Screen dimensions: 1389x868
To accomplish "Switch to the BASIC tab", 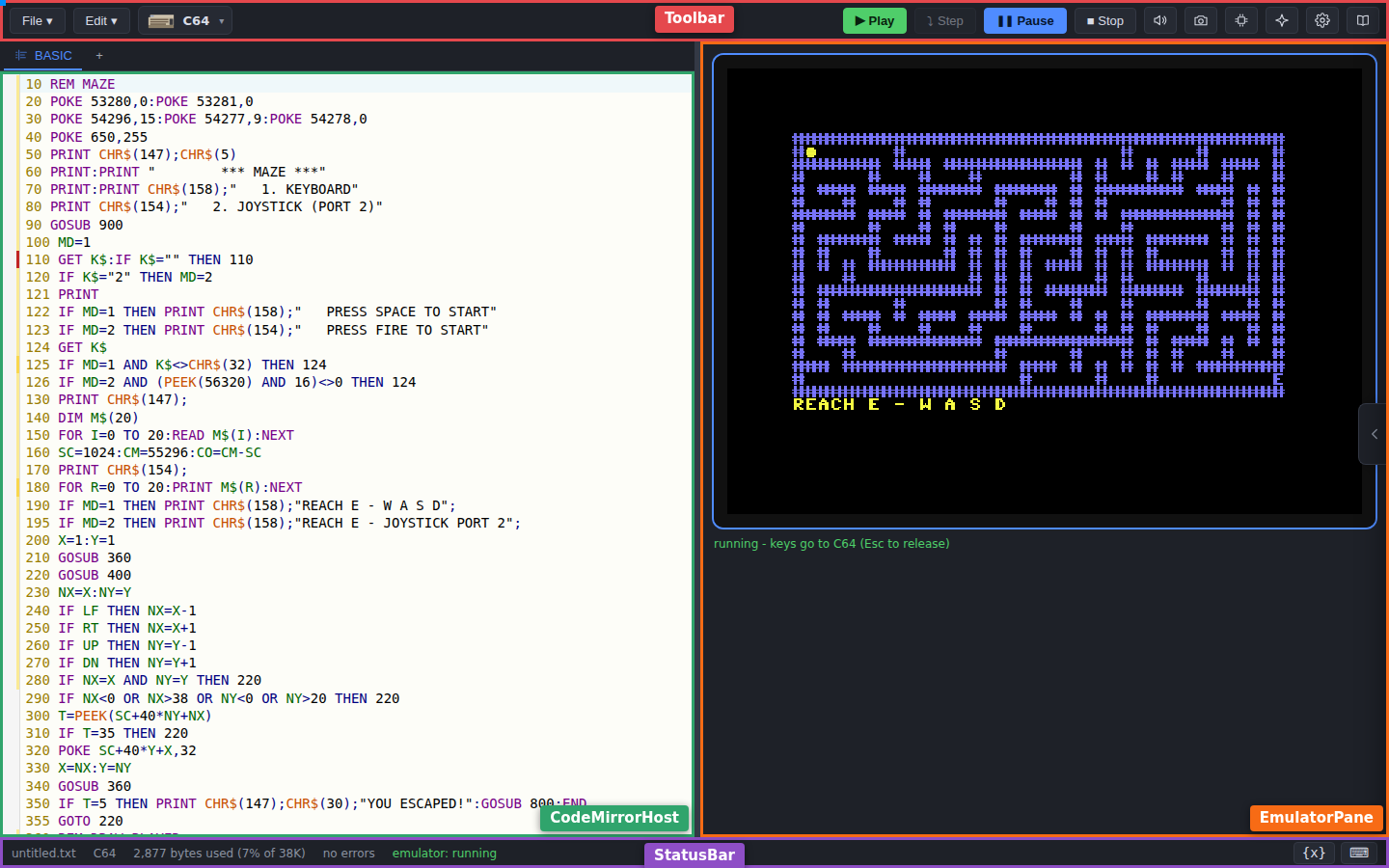I will tap(43, 56).
